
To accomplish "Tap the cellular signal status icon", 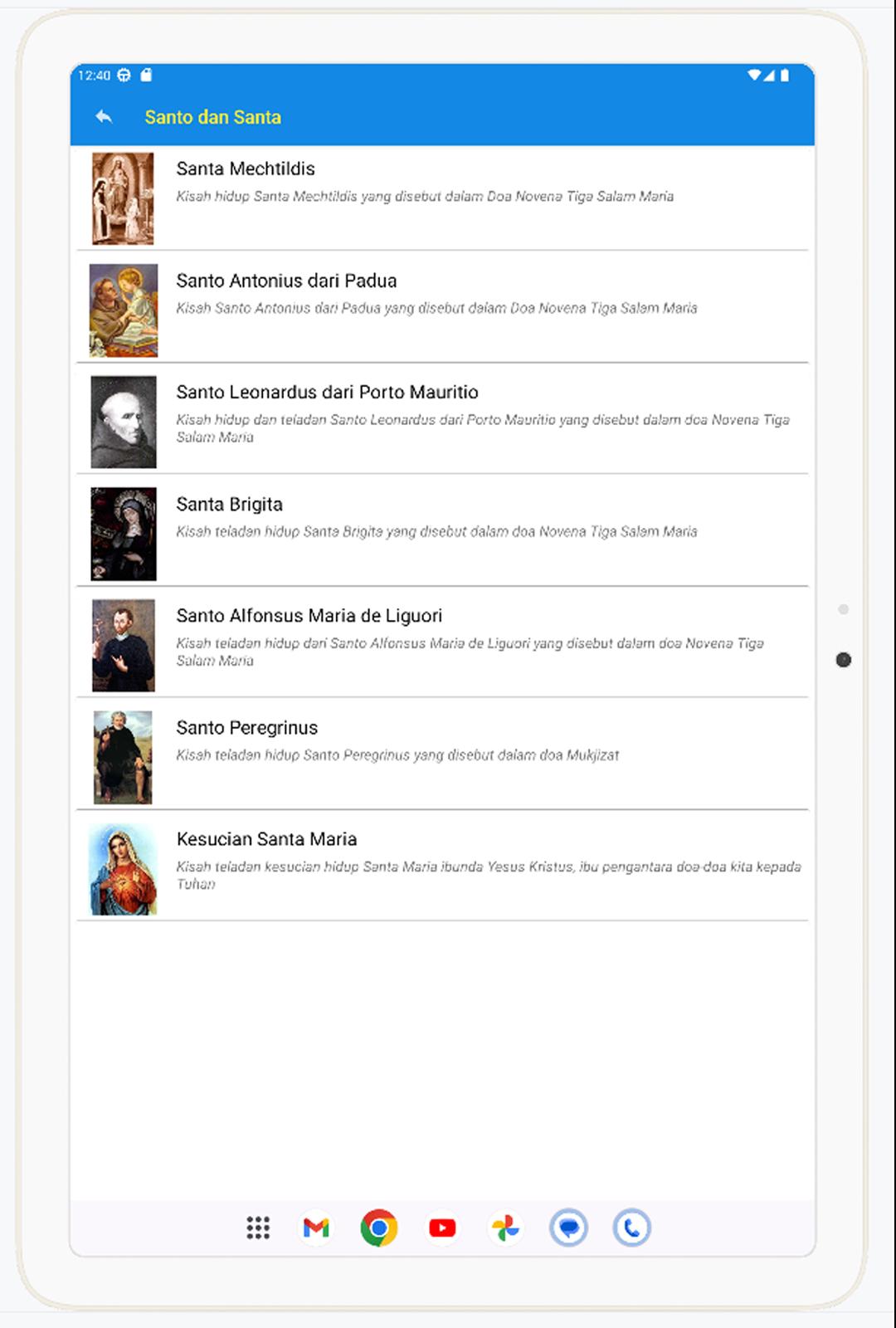I will click(x=769, y=75).
